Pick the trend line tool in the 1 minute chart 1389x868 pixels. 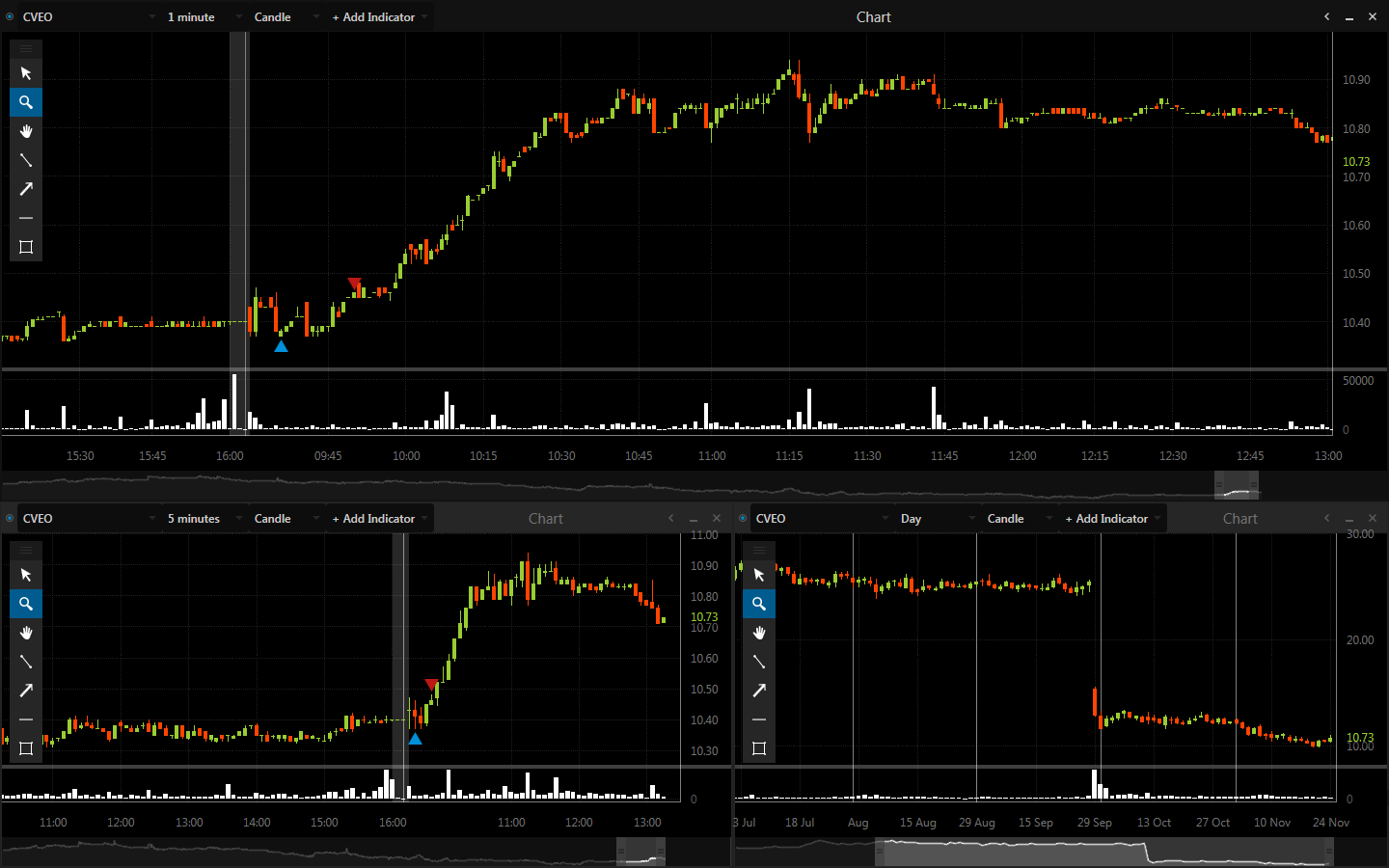26,160
